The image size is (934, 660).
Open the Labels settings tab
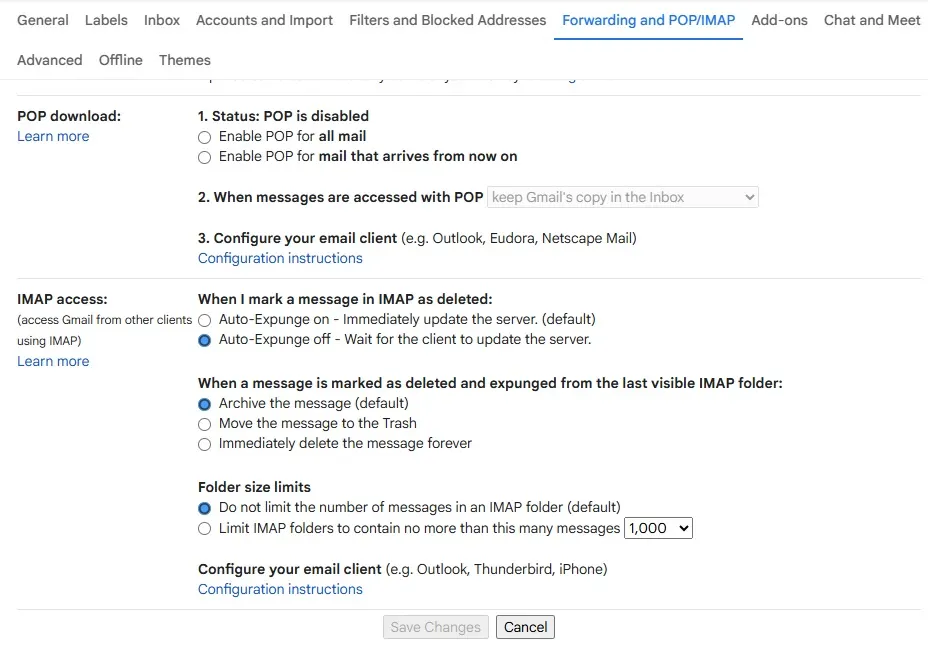pyautogui.click(x=106, y=20)
